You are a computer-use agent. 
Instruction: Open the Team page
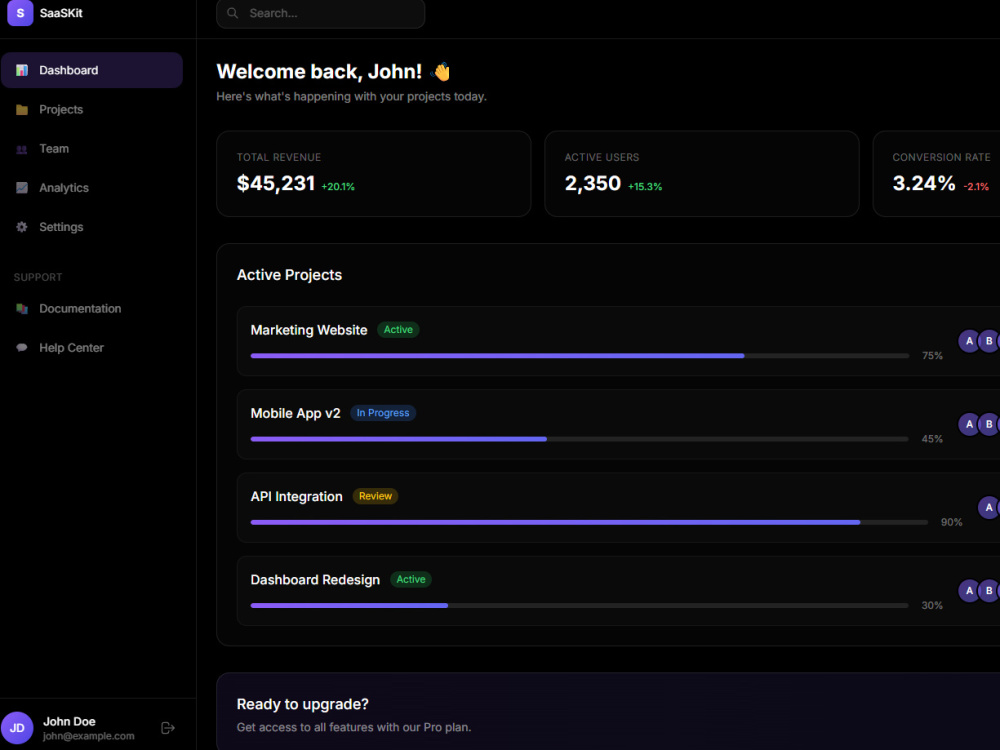(92, 149)
